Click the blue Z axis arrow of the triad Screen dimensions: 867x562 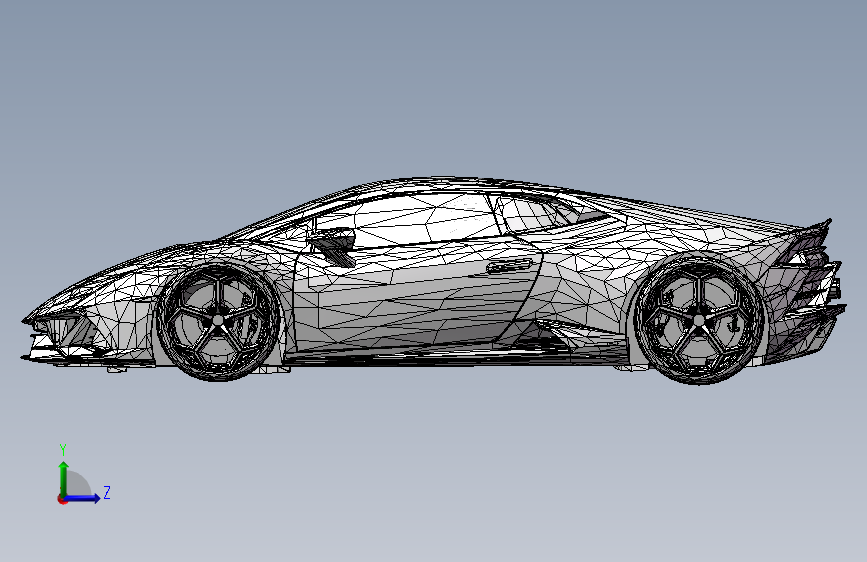[x=83, y=498]
